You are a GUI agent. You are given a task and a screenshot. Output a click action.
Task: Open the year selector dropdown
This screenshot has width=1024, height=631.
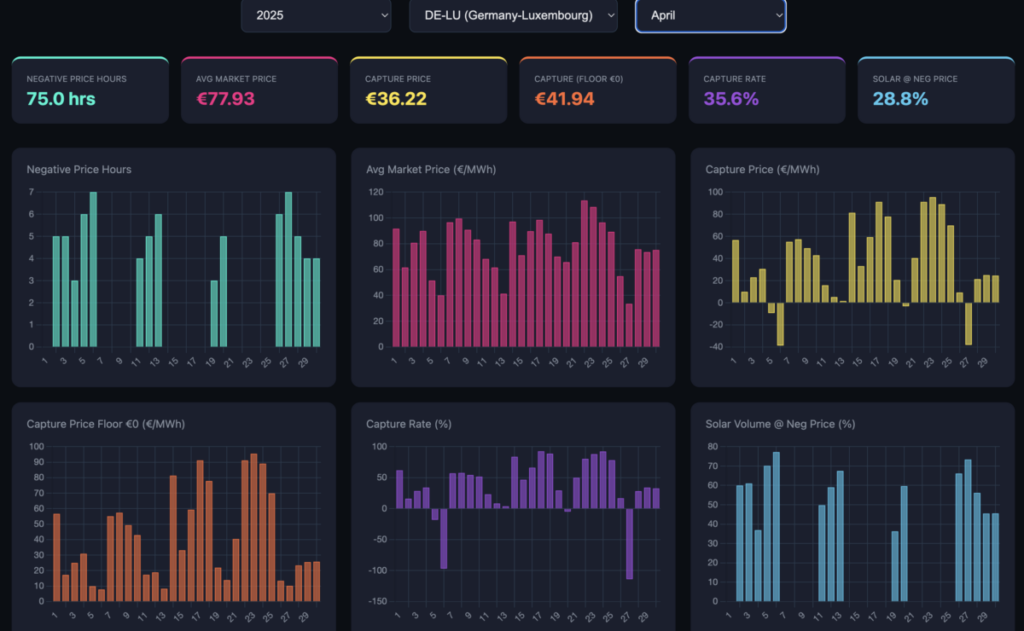pos(316,16)
